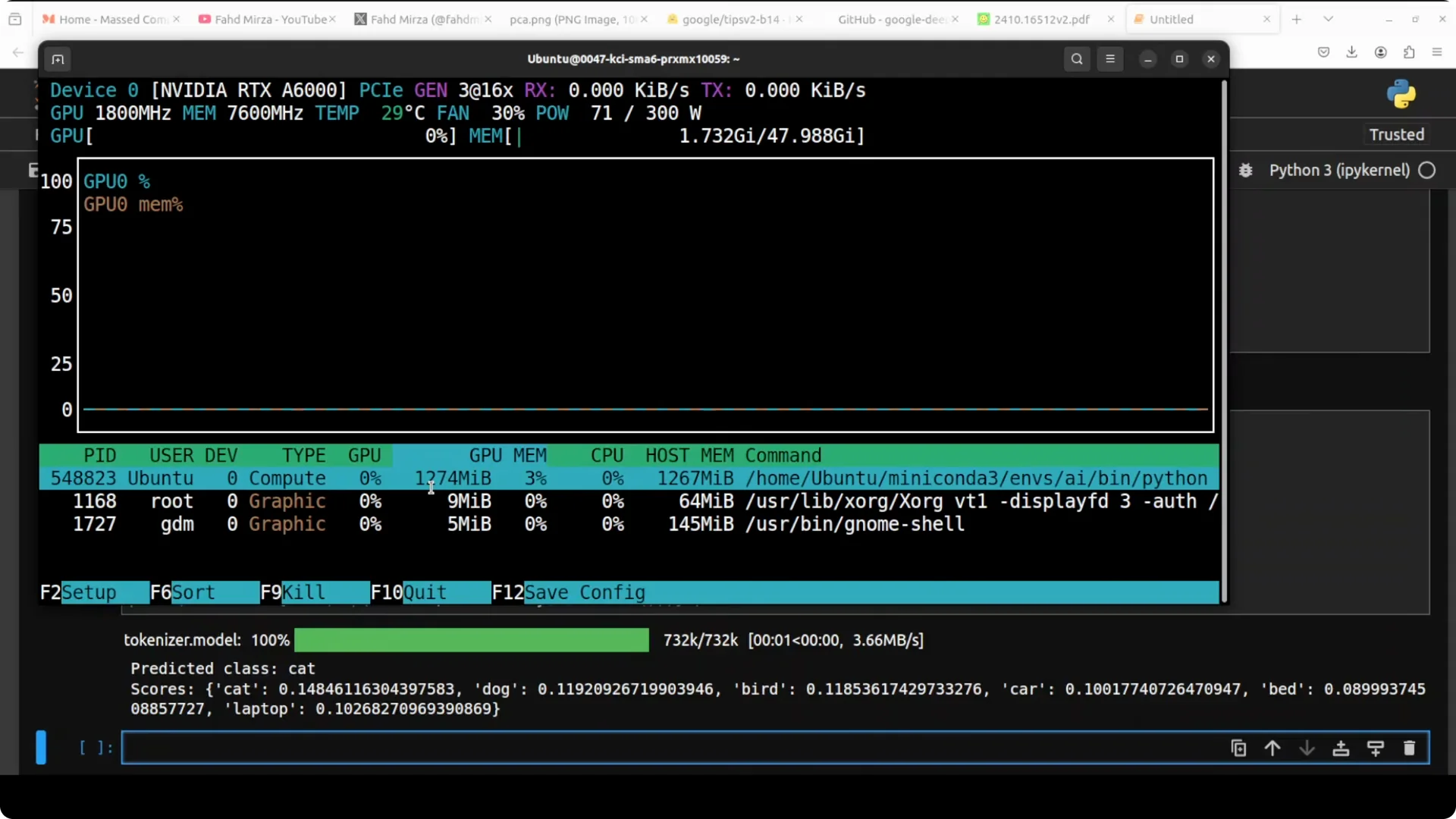
Task: Click GPU0 % legend label
Action: [x=117, y=182]
